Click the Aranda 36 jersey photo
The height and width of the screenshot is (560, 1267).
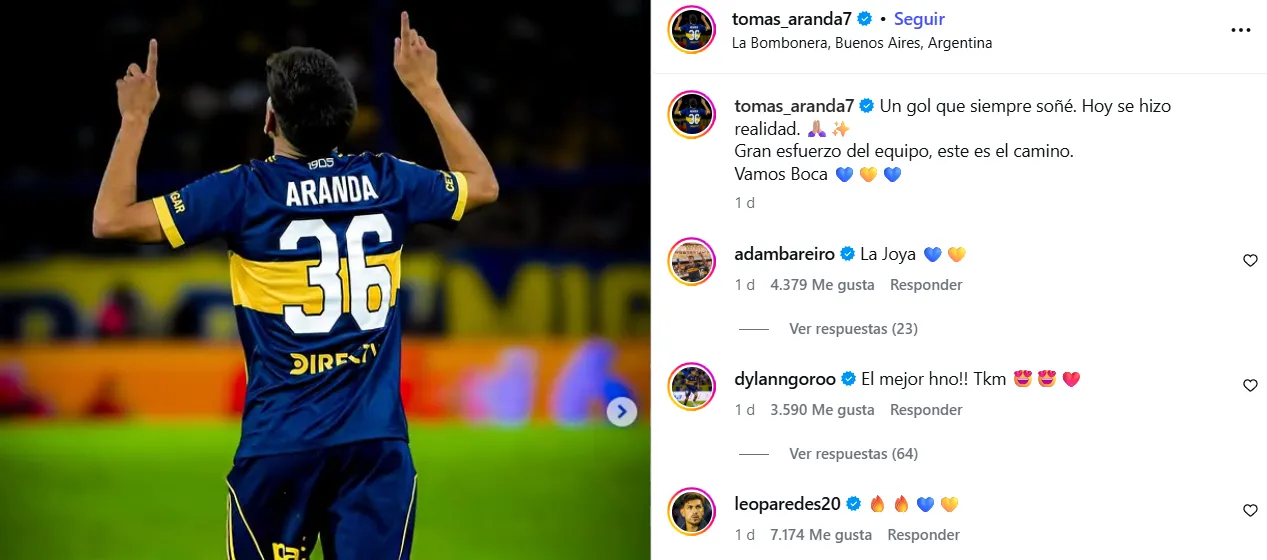[325, 280]
